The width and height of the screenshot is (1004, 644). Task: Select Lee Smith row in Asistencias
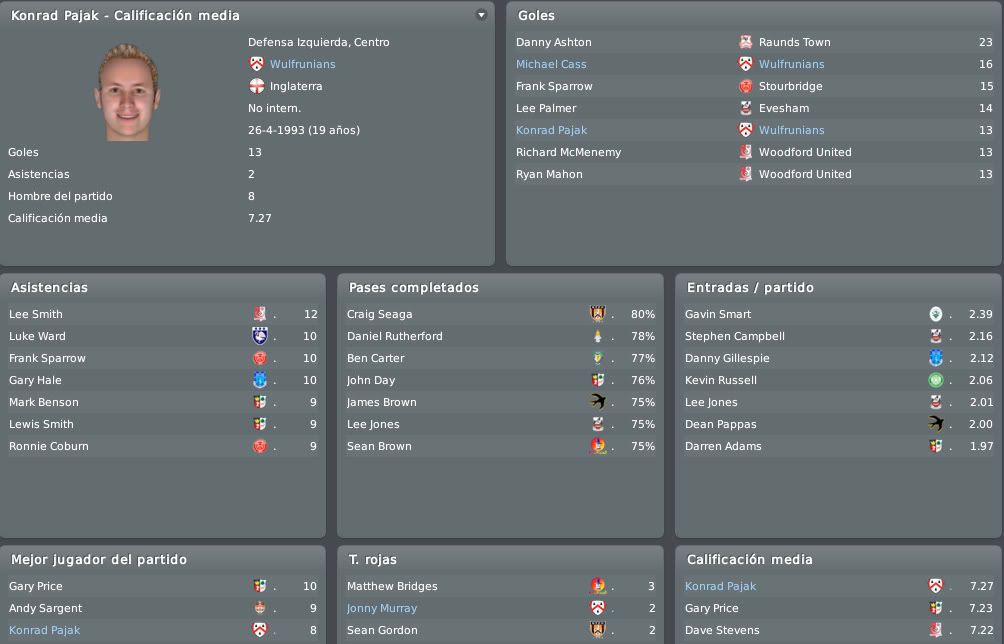tap(163, 314)
